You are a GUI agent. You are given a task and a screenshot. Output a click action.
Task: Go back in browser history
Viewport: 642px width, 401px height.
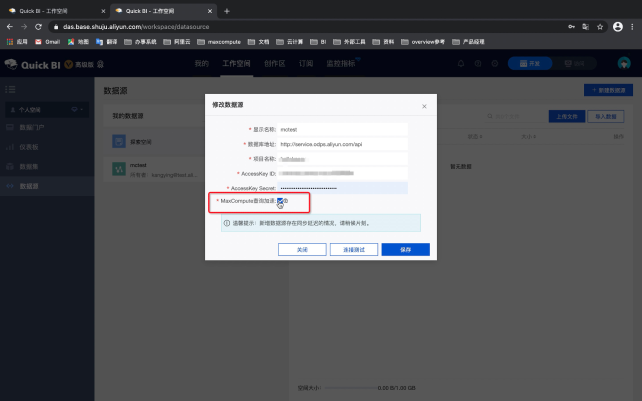click(10, 27)
